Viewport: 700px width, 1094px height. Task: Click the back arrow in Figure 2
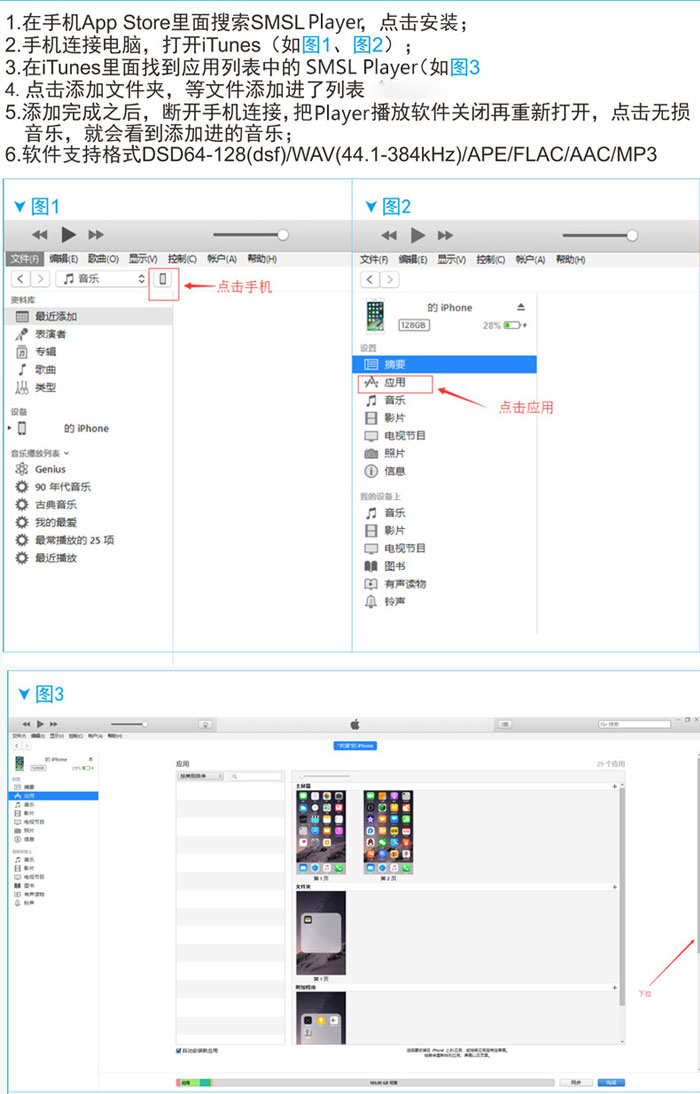(370, 280)
